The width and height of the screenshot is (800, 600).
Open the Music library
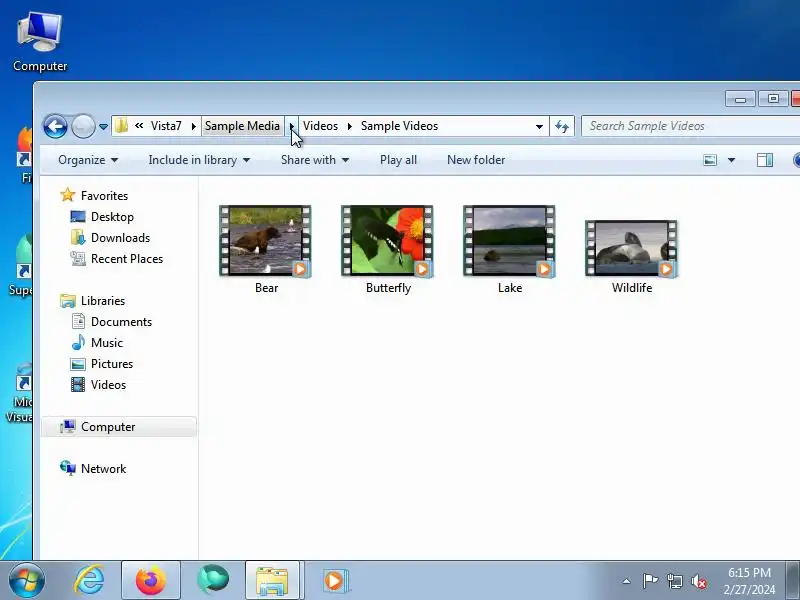click(x=107, y=342)
